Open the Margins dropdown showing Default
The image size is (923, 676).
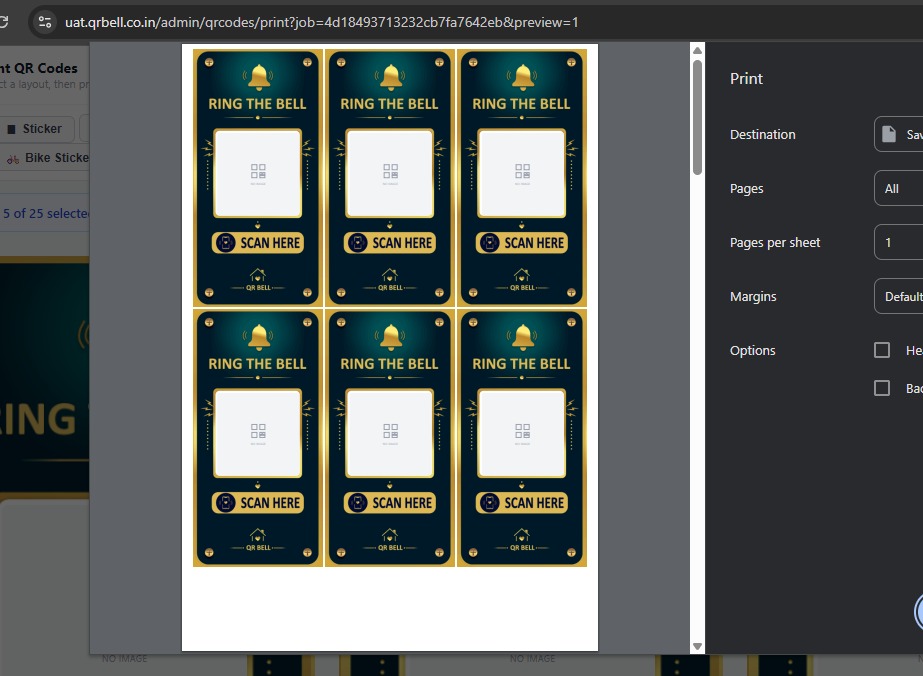(x=898, y=296)
